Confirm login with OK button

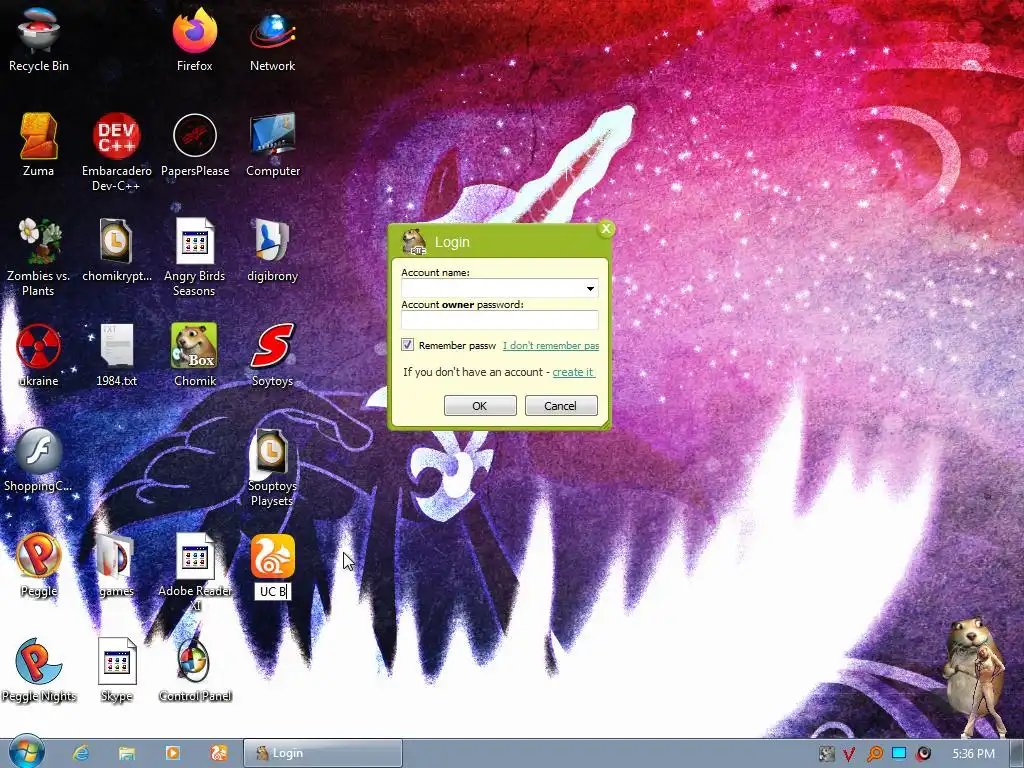coord(480,406)
